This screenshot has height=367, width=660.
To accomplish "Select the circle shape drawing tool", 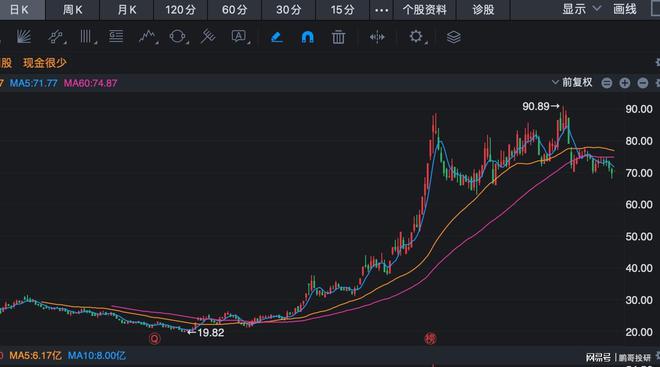I will pyautogui.click(x=178, y=37).
